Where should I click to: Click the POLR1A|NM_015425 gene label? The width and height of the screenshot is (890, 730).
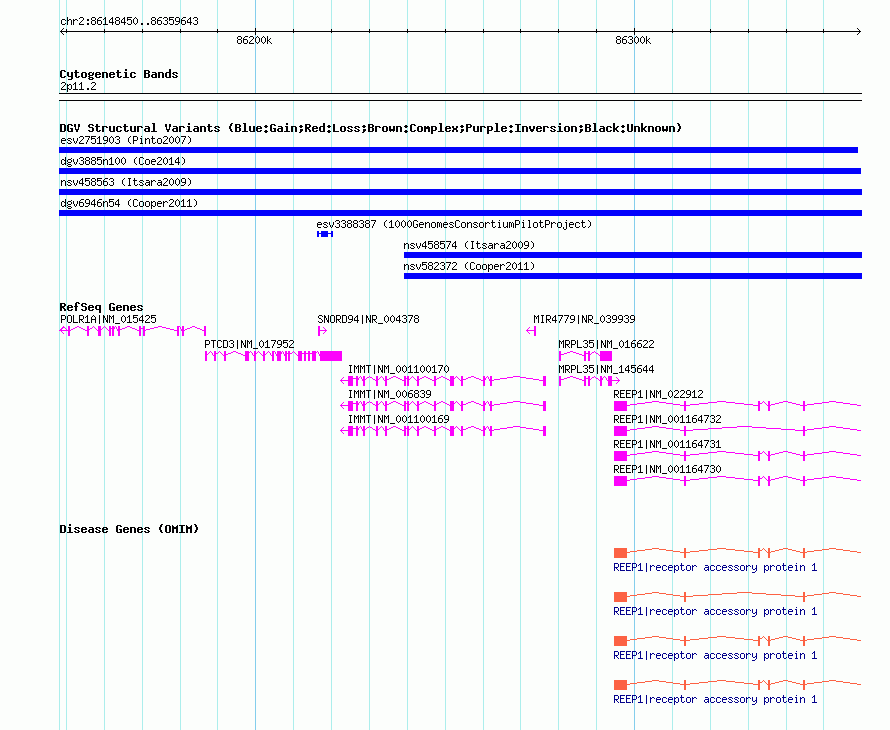coord(108,320)
